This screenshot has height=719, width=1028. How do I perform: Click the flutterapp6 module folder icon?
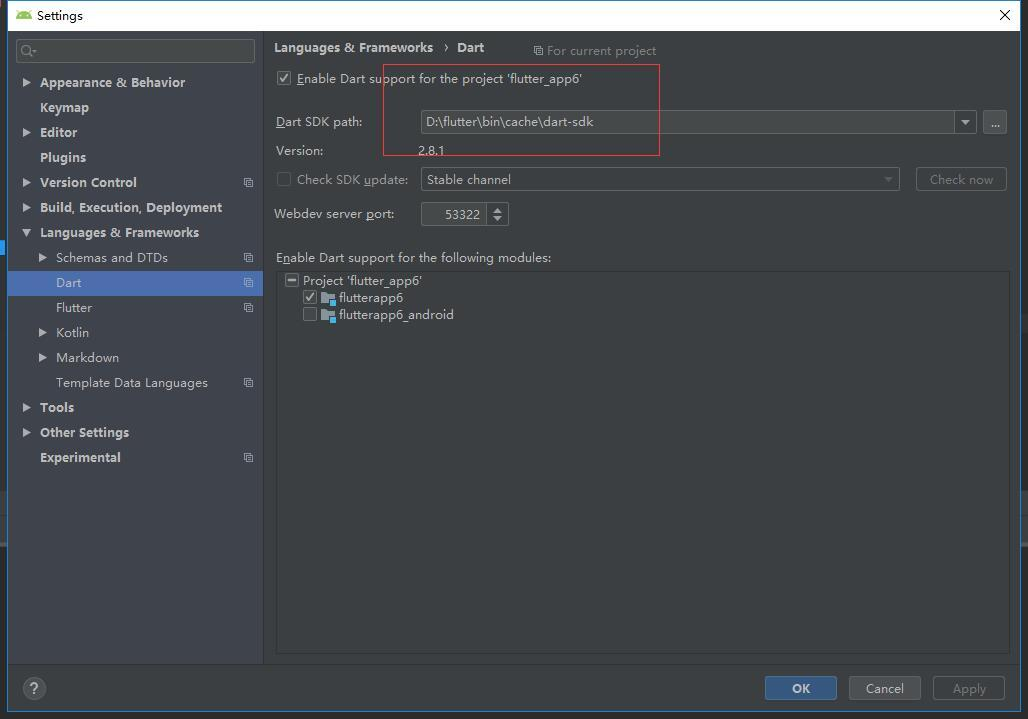(328, 298)
